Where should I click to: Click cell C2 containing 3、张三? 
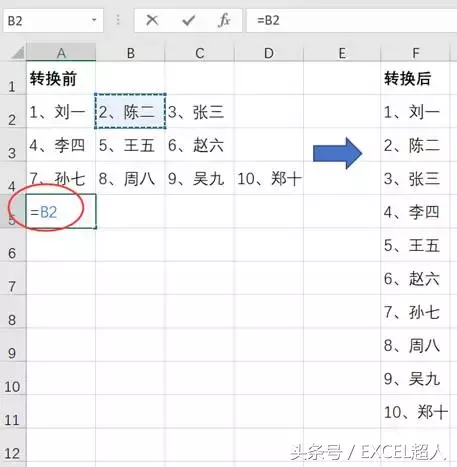click(200, 111)
